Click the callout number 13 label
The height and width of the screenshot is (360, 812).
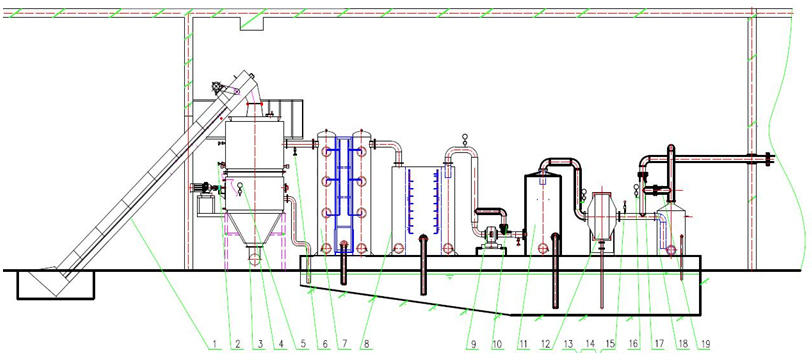pos(569,344)
